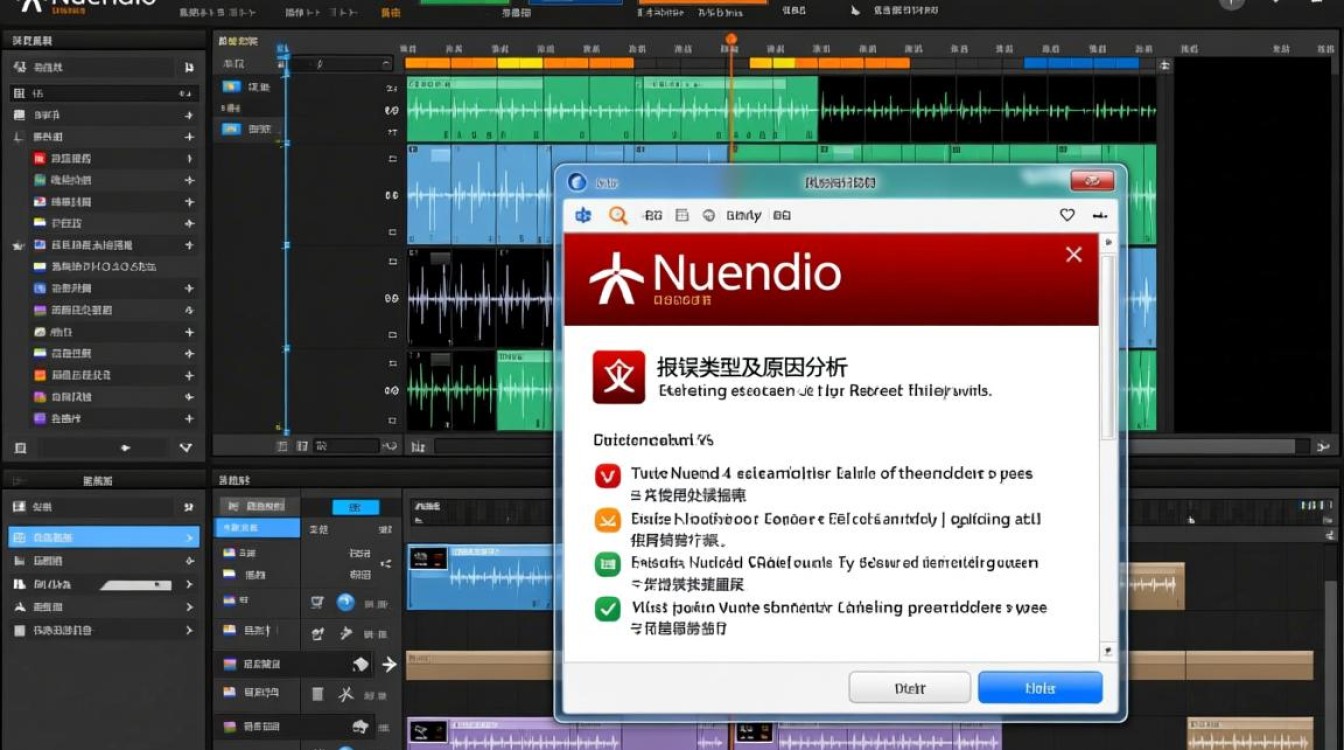Click the button at right of left-panel search row

(189, 67)
